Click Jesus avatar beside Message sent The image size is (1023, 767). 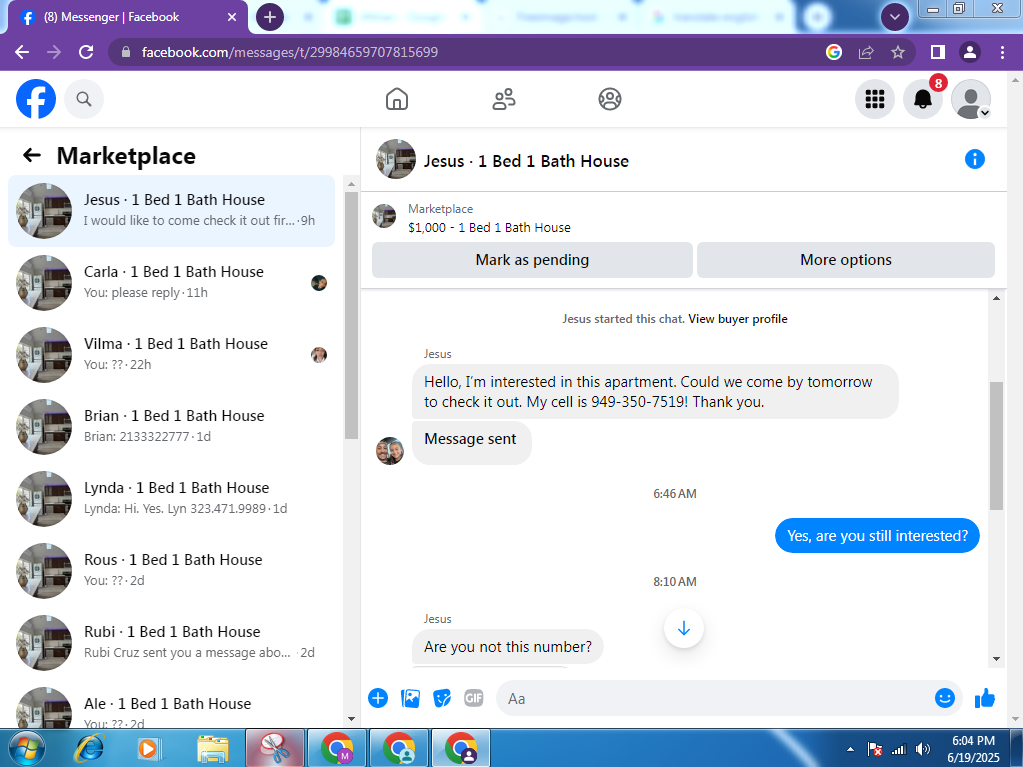tap(389, 451)
